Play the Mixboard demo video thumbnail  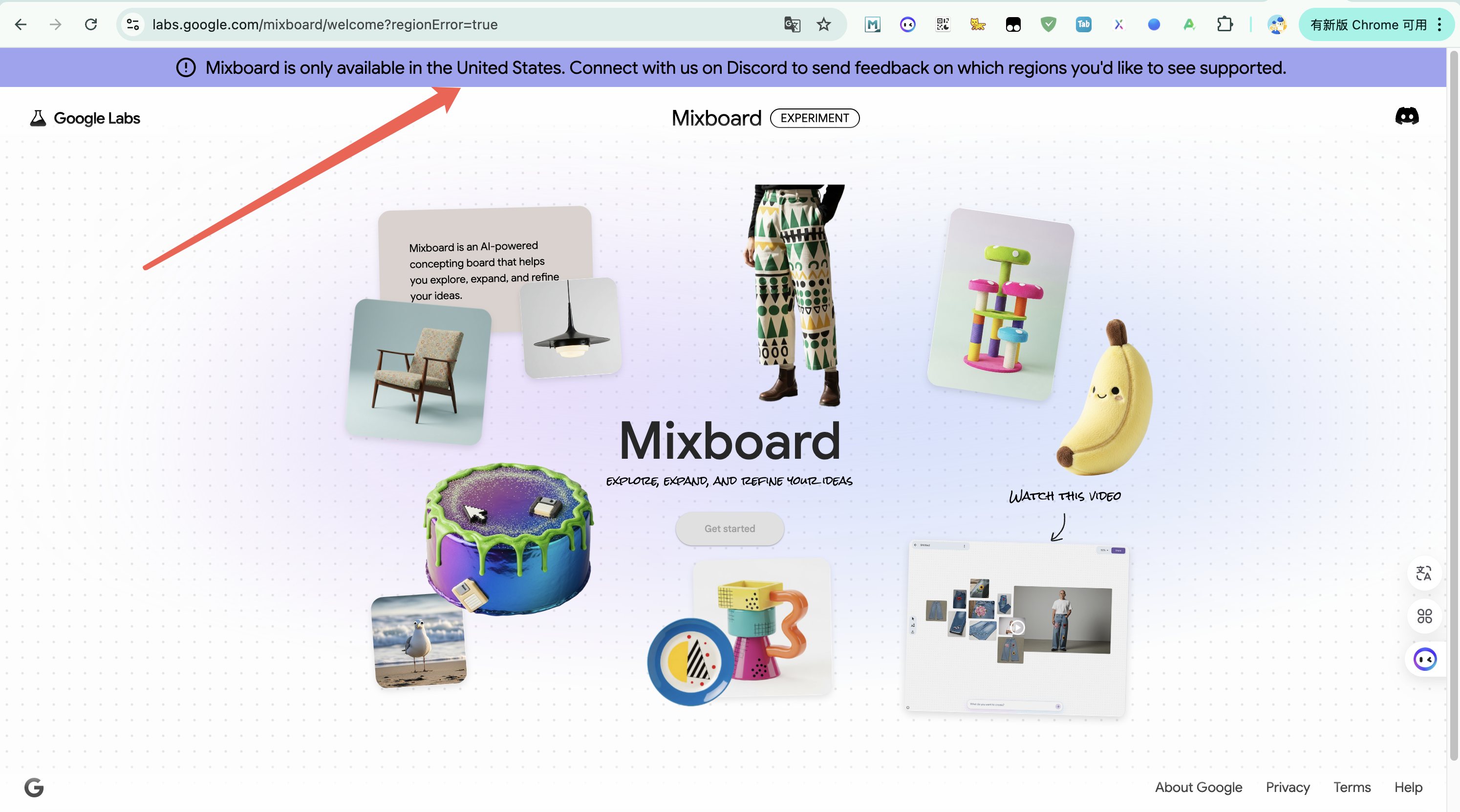1017,627
